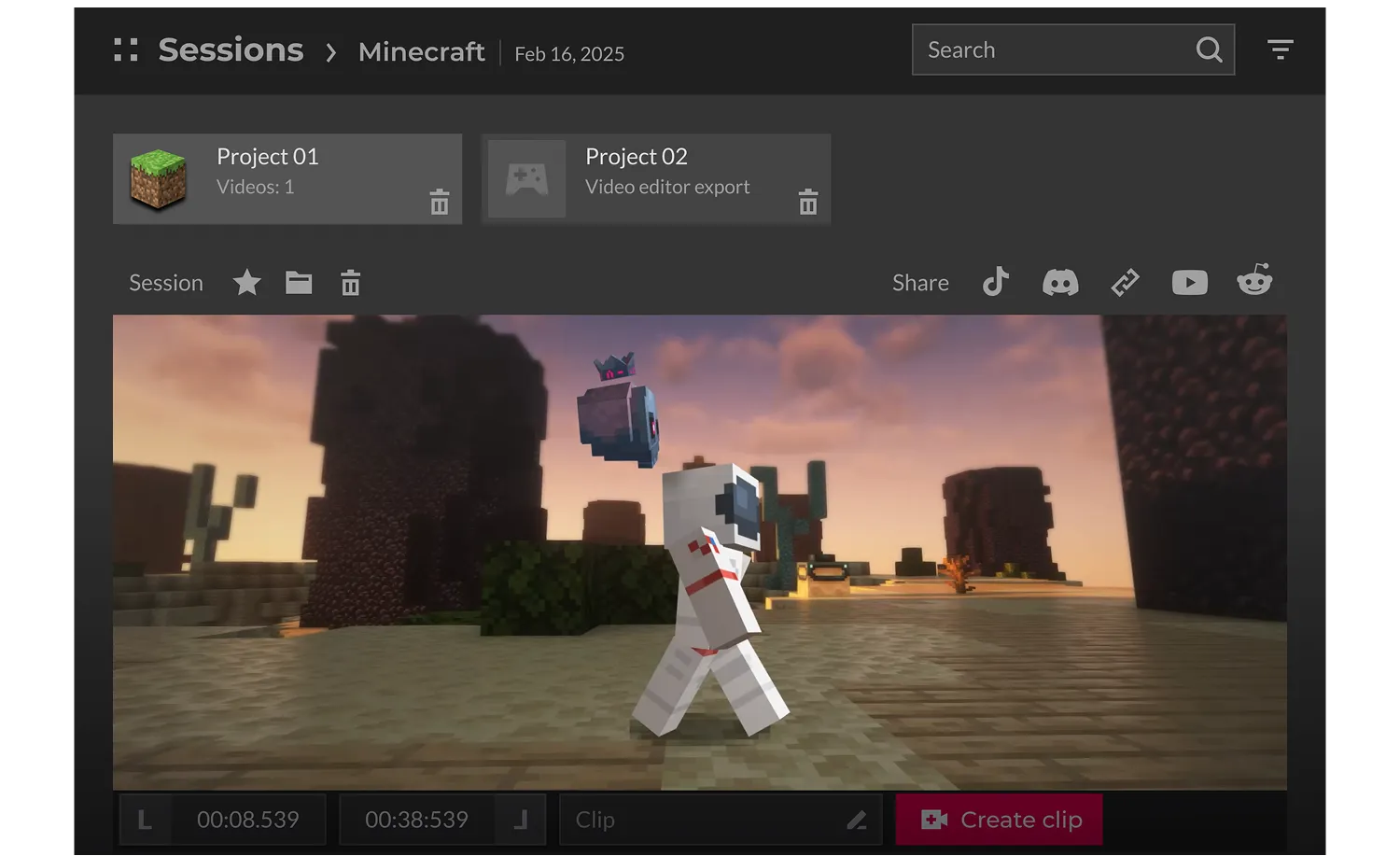Edit start time 00:08.539 field

[x=248, y=820]
